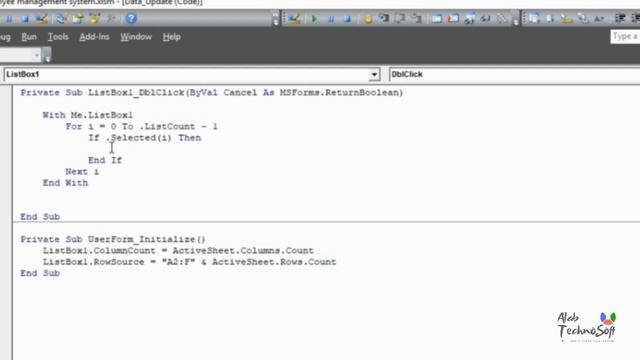
Task: Click 'End Sub' below the End With line
Action: pyautogui.click(x=40, y=217)
